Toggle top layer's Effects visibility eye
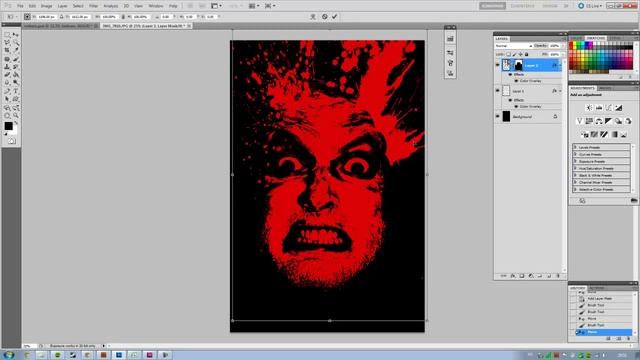Image resolution: width=640 pixels, height=360 pixels. coord(510,75)
